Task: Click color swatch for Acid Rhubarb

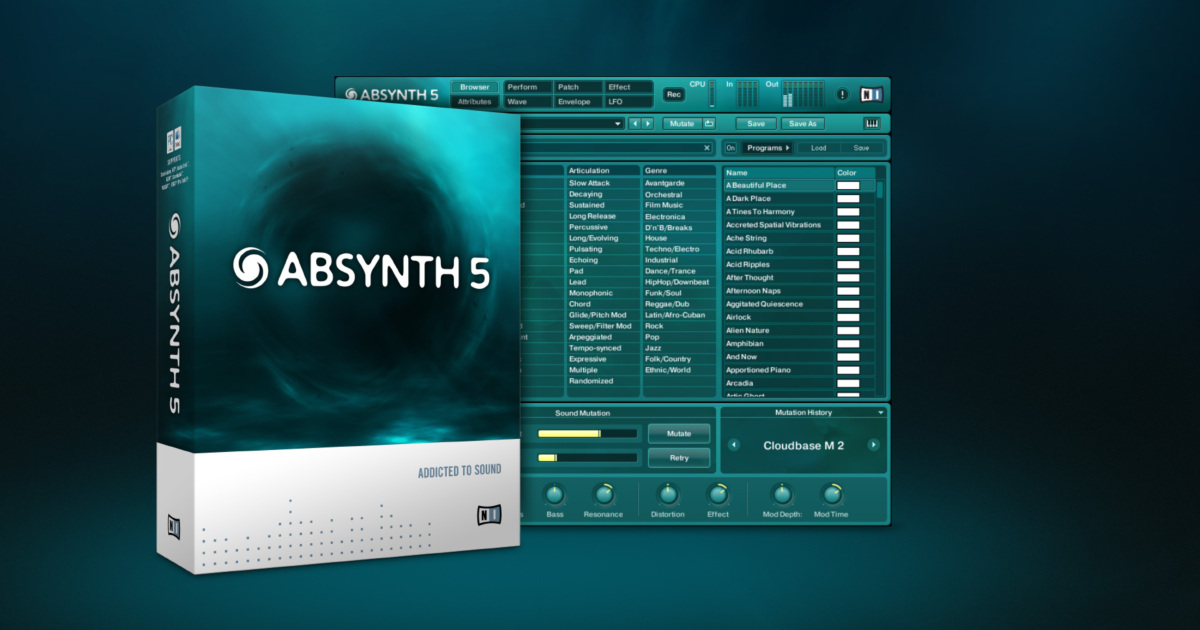Action: (x=848, y=251)
